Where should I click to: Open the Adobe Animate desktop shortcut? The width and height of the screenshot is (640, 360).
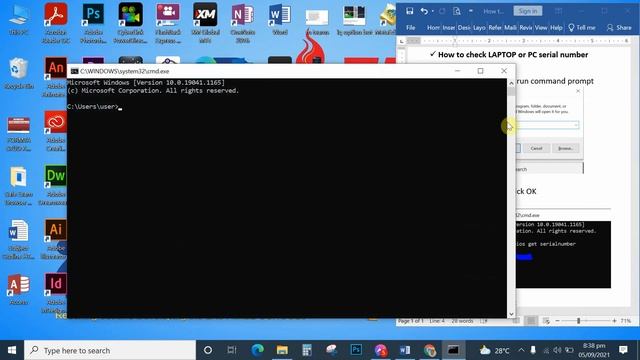coord(56,76)
